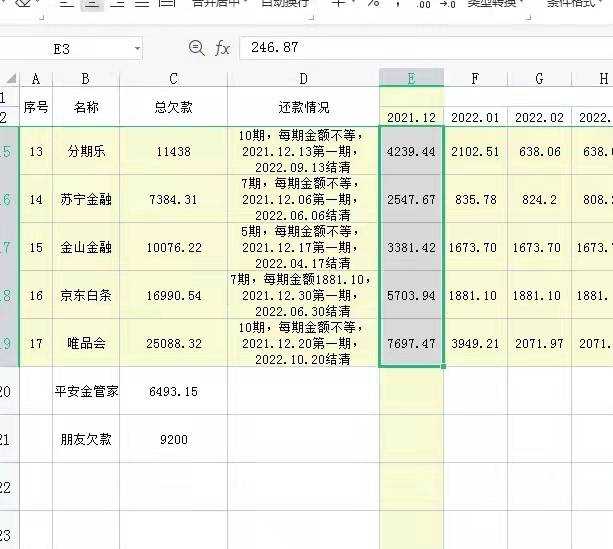The width and height of the screenshot is (613, 549).
Task: Click the 4239.44 cell in column E
Action: click(411, 151)
